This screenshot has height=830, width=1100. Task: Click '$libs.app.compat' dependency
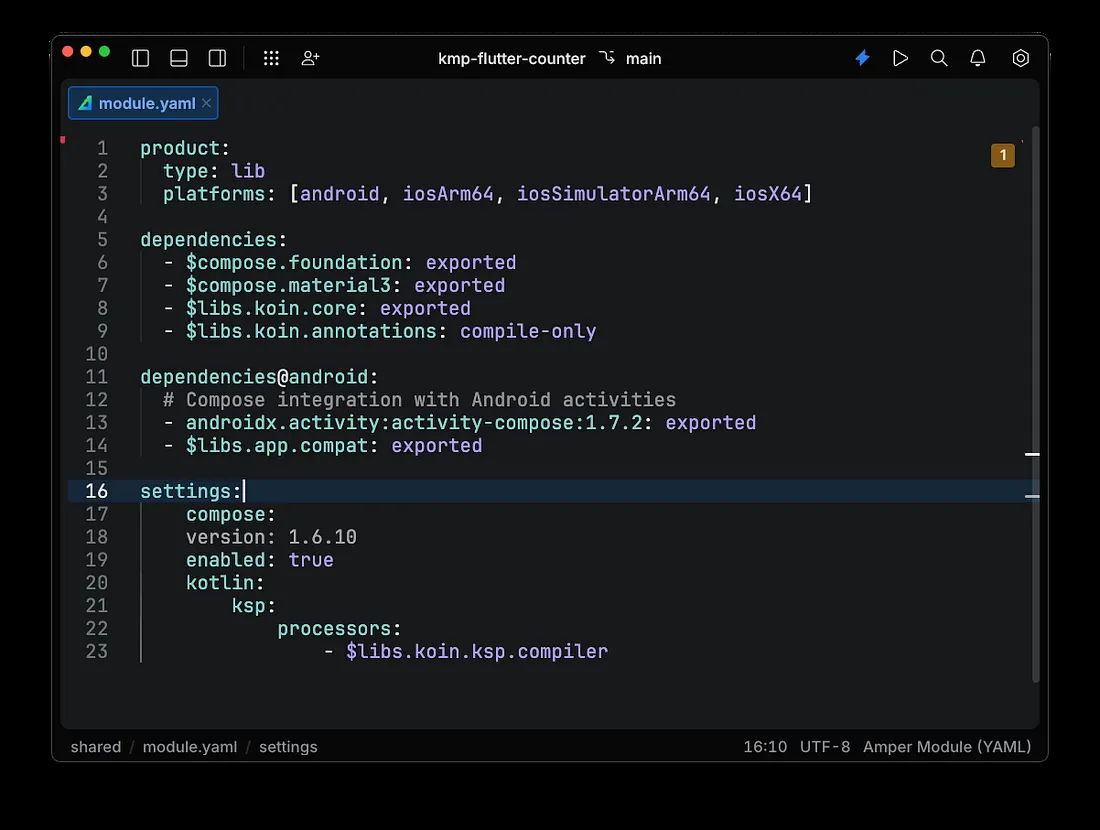pyautogui.click(x=276, y=446)
